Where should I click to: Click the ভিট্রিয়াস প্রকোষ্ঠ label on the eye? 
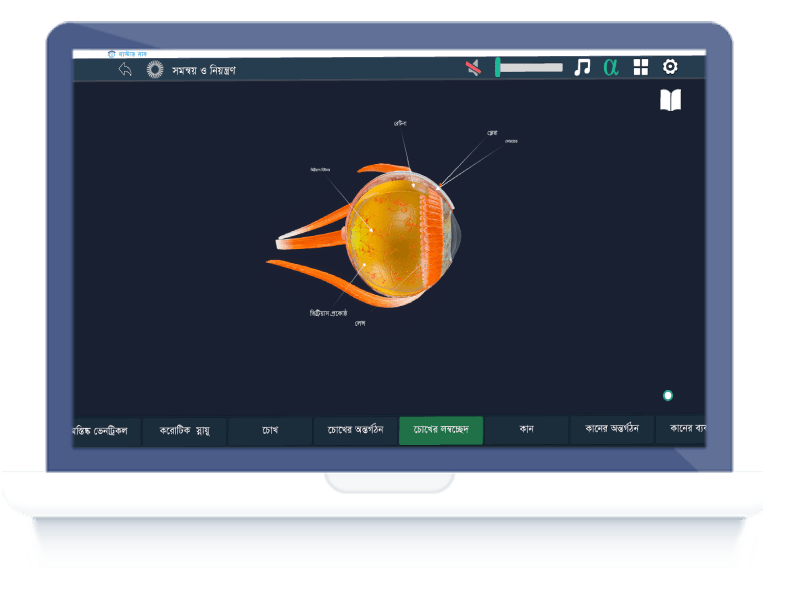(x=328, y=313)
